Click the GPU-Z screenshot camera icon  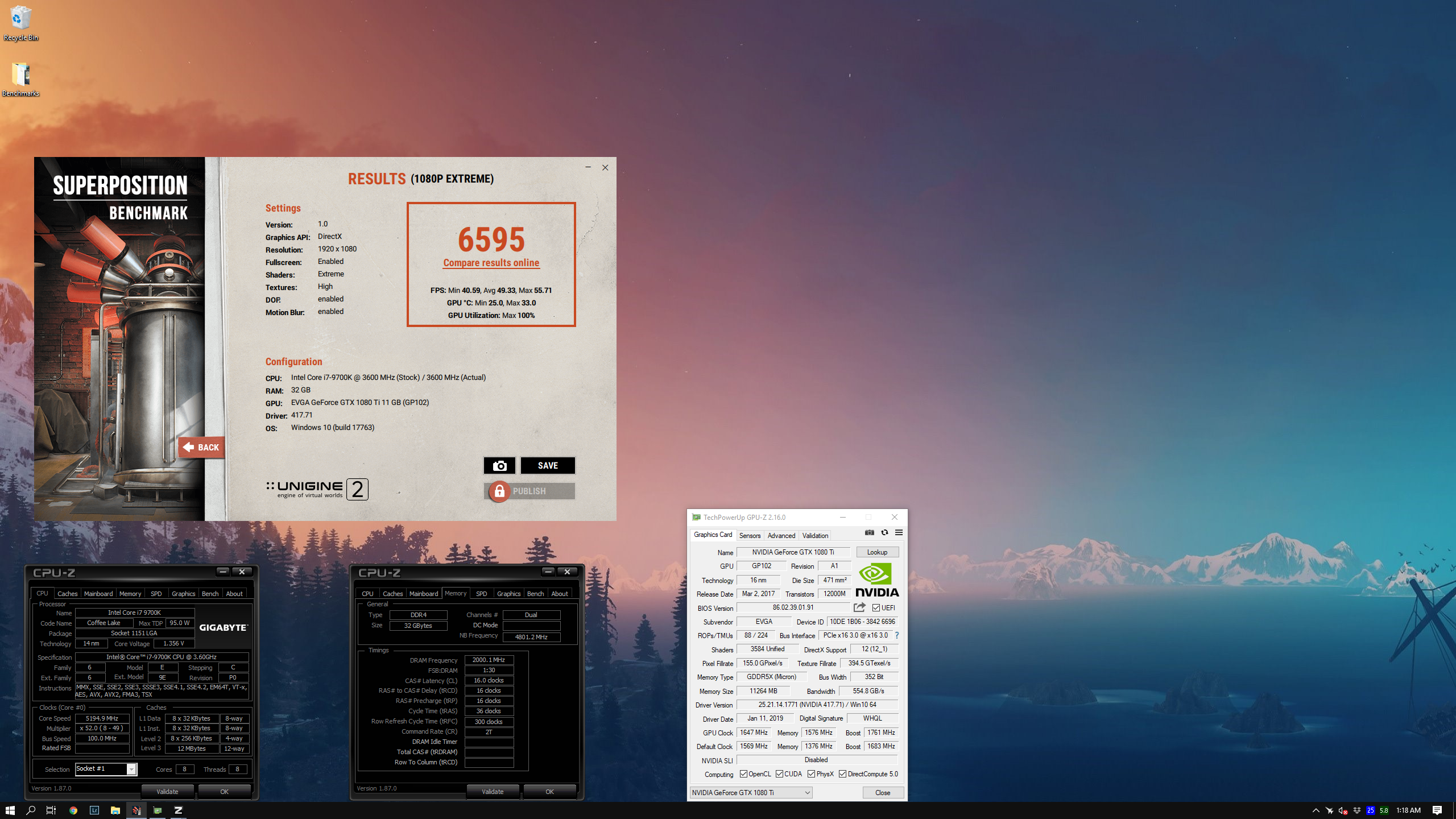pos(870,533)
